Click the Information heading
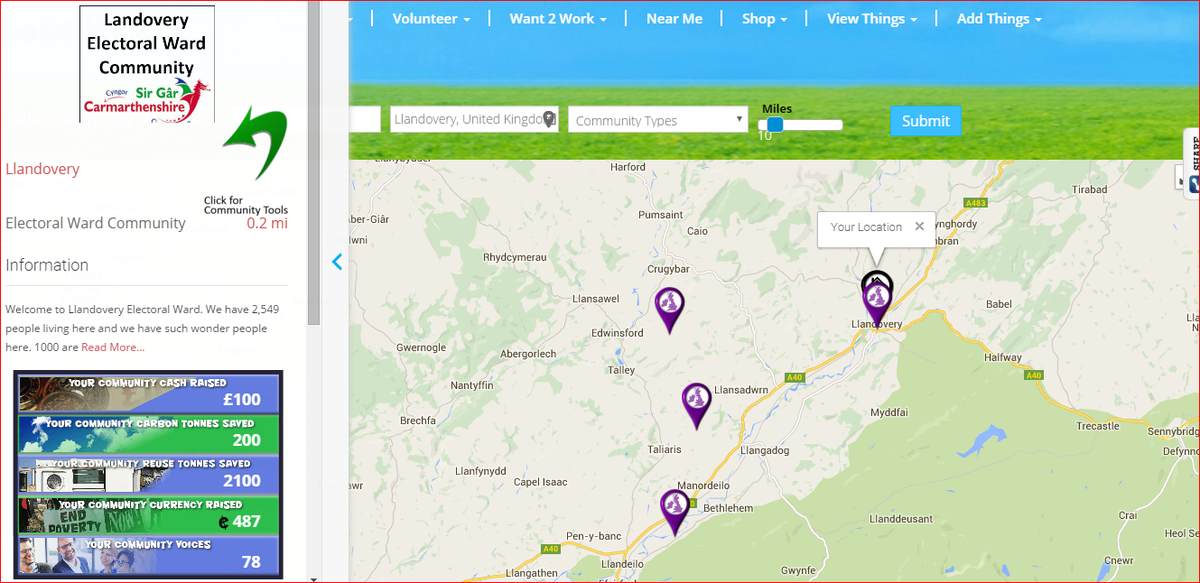Image resolution: width=1200 pixels, height=583 pixels. tap(47, 265)
